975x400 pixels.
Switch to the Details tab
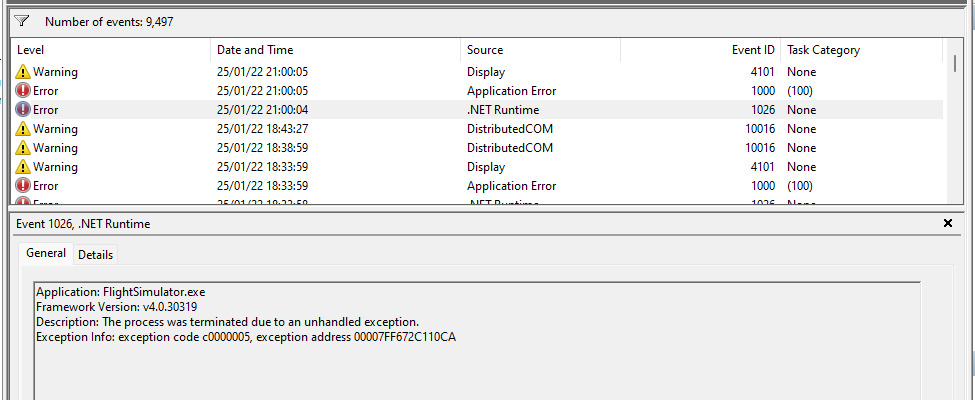point(96,255)
